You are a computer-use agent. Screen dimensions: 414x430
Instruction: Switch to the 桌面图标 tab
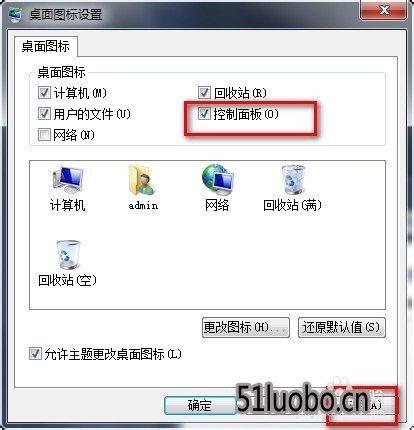[46, 46]
